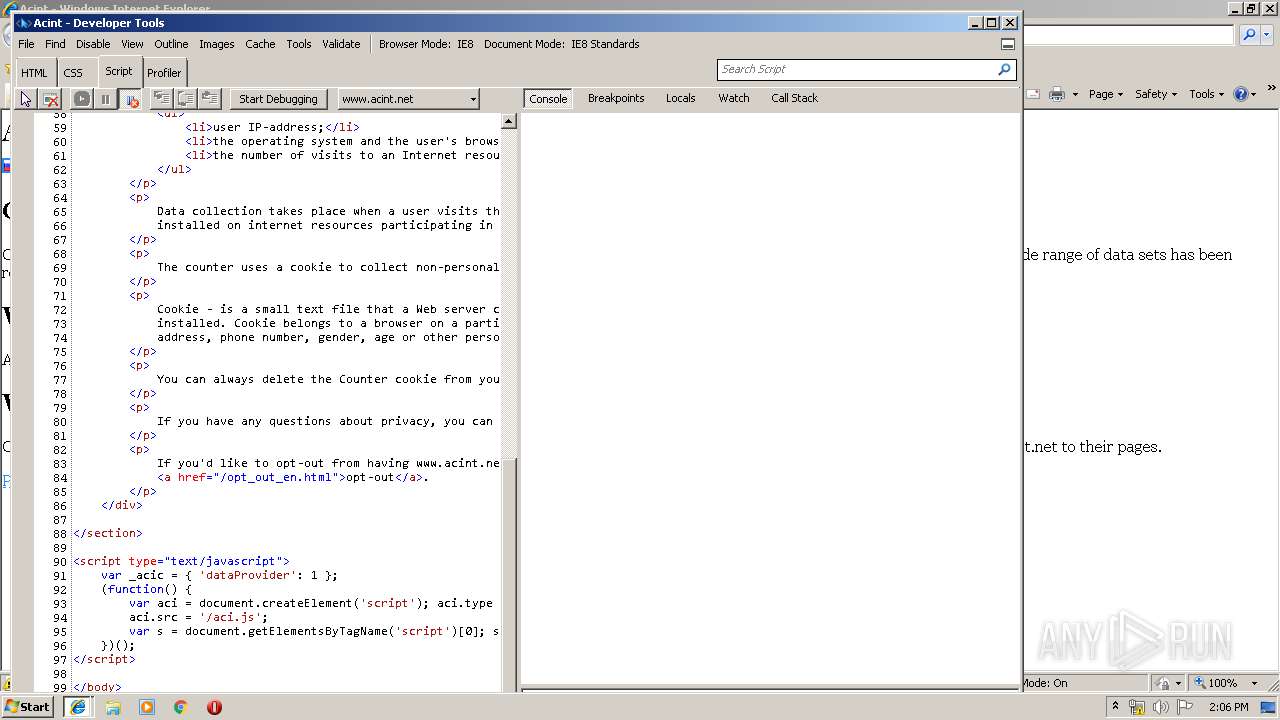The width and height of the screenshot is (1280, 720).
Task: Select the Script tab
Action: pos(119,71)
